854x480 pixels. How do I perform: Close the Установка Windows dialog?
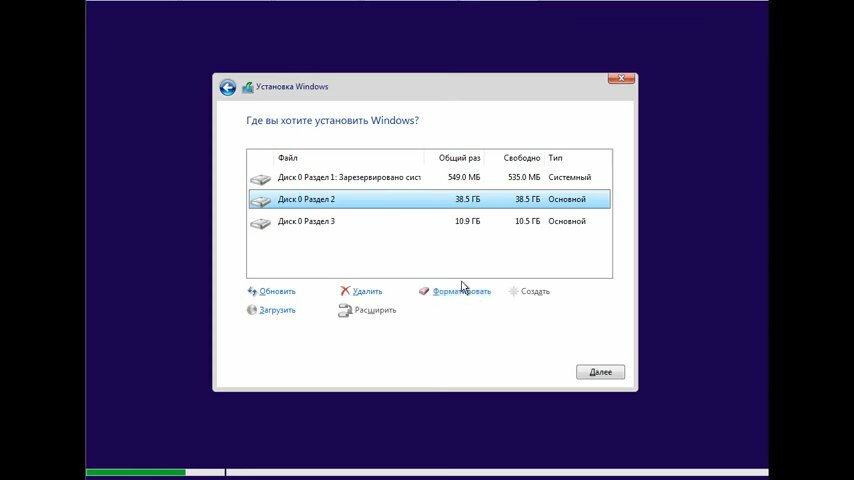[621, 78]
